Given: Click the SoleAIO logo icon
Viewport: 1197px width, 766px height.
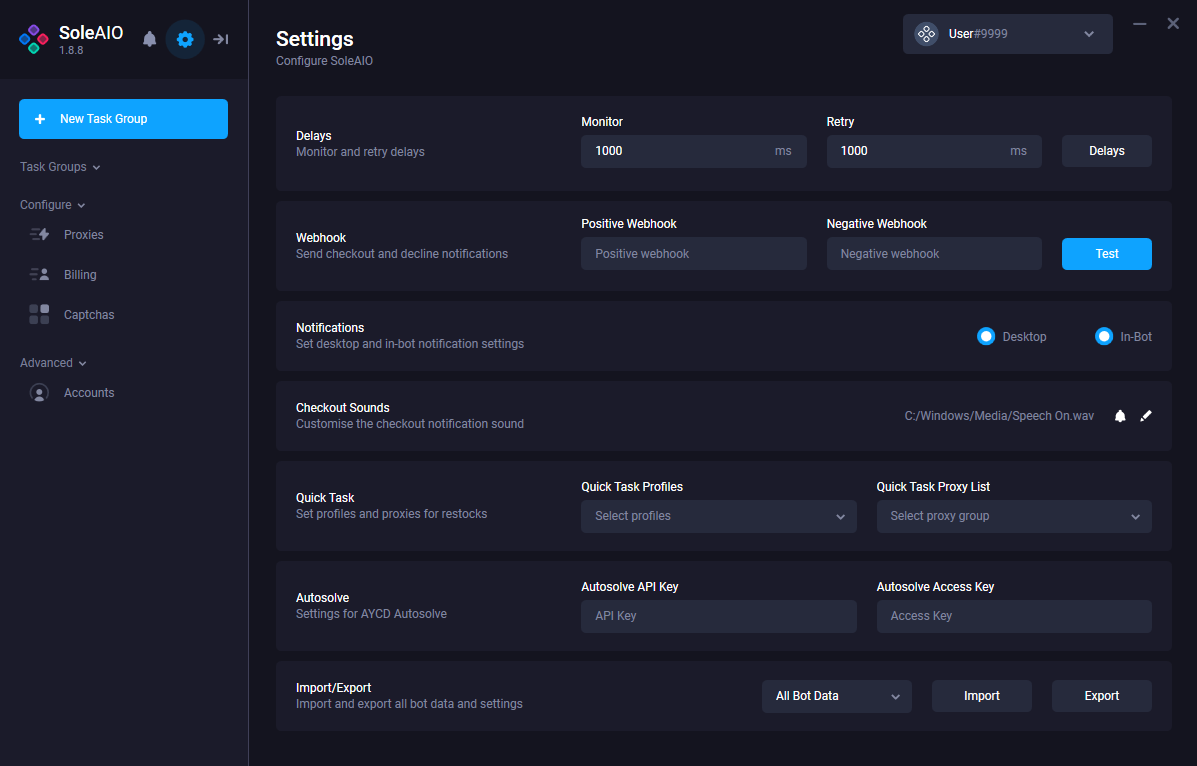Looking at the screenshot, I should tap(34, 39).
